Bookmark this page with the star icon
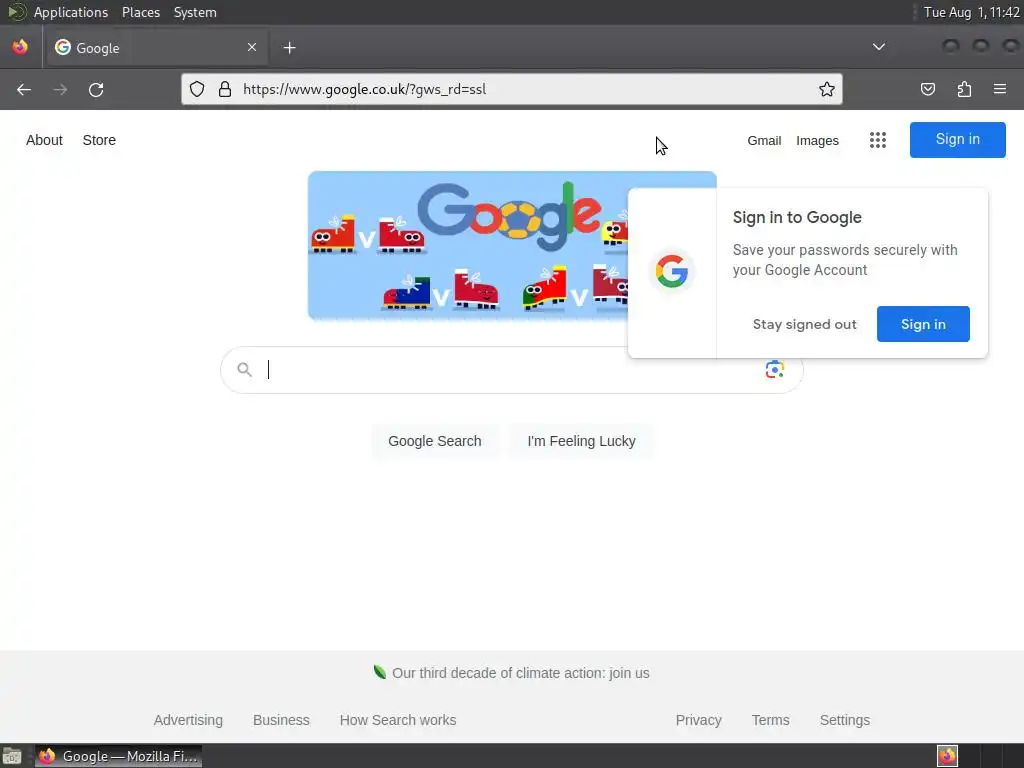The width and height of the screenshot is (1024, 768). pyautogui.click(x=827, y=89)
